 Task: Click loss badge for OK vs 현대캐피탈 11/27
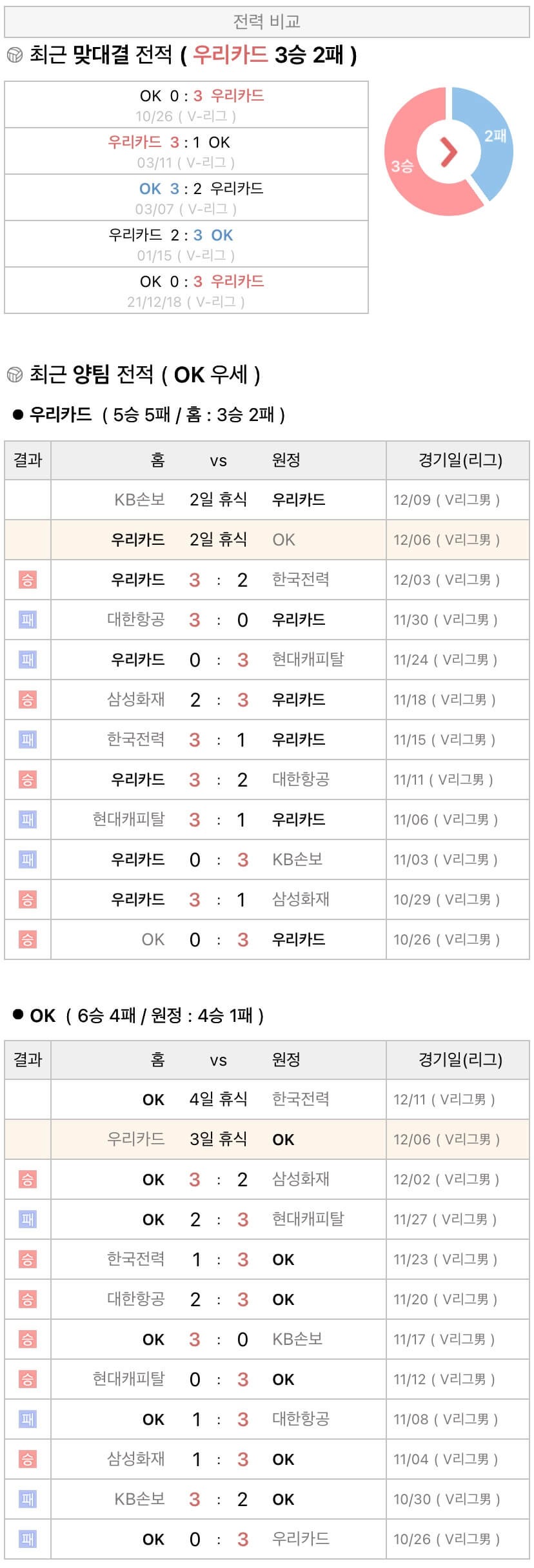28,1219
